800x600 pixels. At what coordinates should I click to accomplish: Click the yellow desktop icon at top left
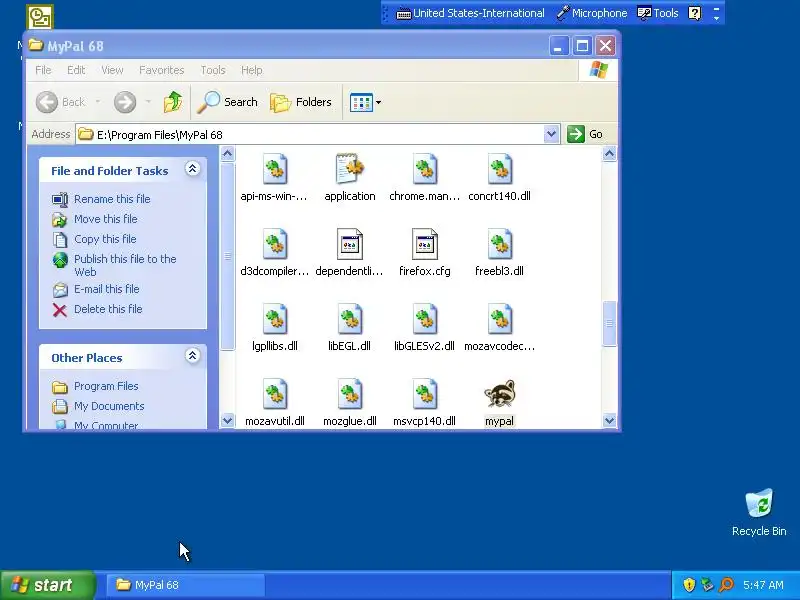click(40, 17)
